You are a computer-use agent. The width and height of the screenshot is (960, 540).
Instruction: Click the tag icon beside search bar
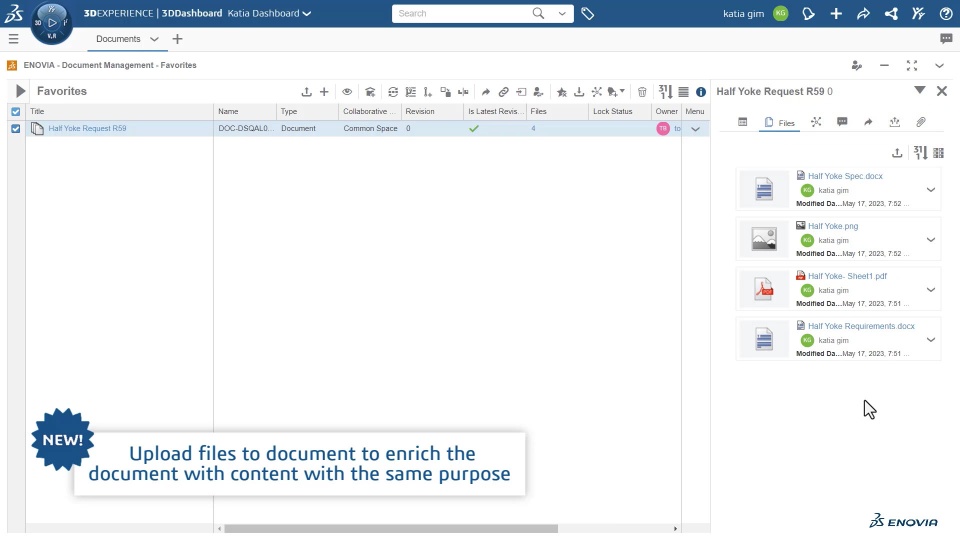point(587,13)
